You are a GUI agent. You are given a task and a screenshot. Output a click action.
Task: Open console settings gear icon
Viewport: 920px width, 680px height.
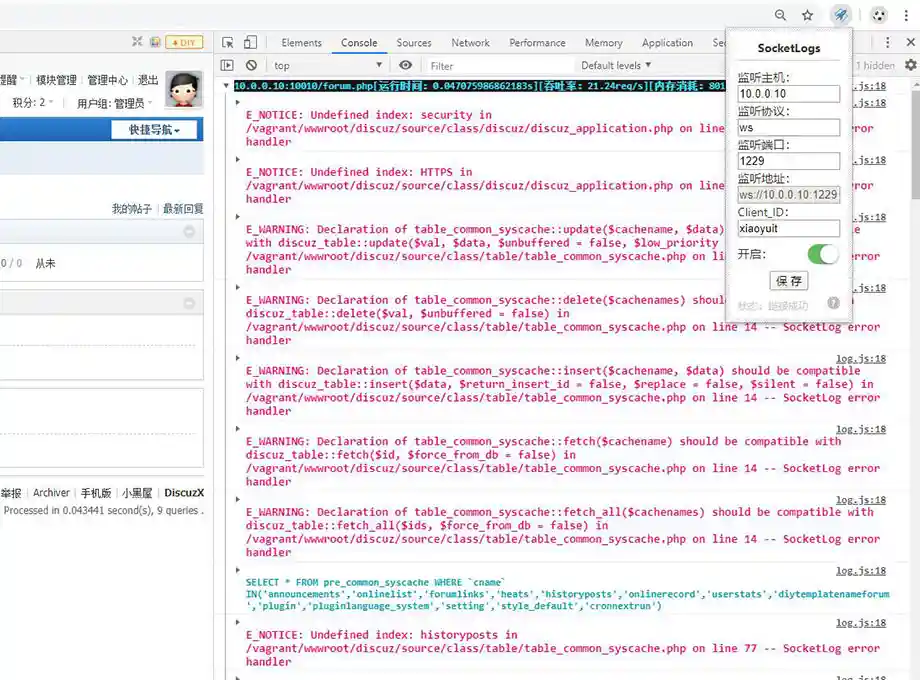pyautogui.click(x=910, y=65)
